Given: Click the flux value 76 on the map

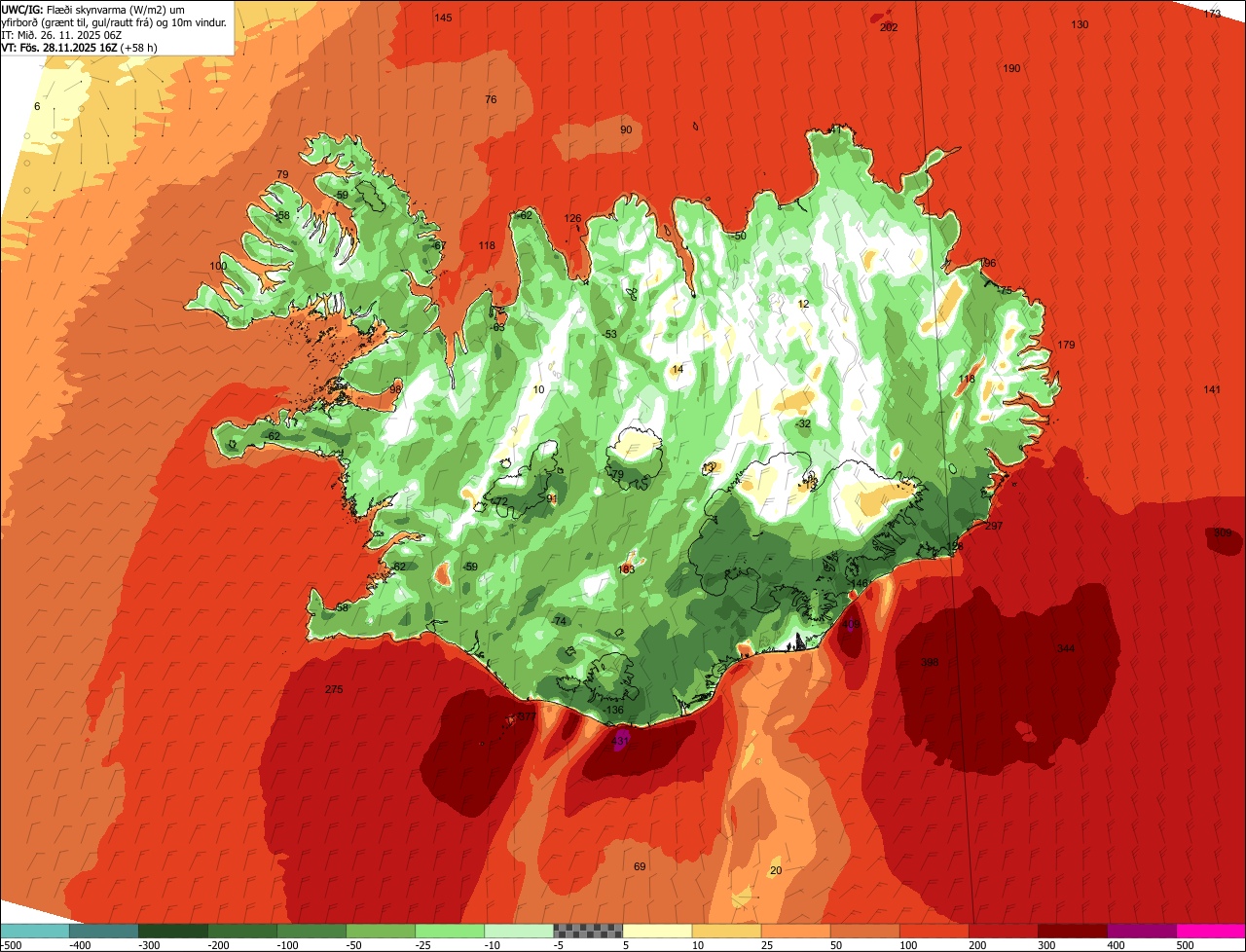Looking at the screenshot, I should (491, 99).
